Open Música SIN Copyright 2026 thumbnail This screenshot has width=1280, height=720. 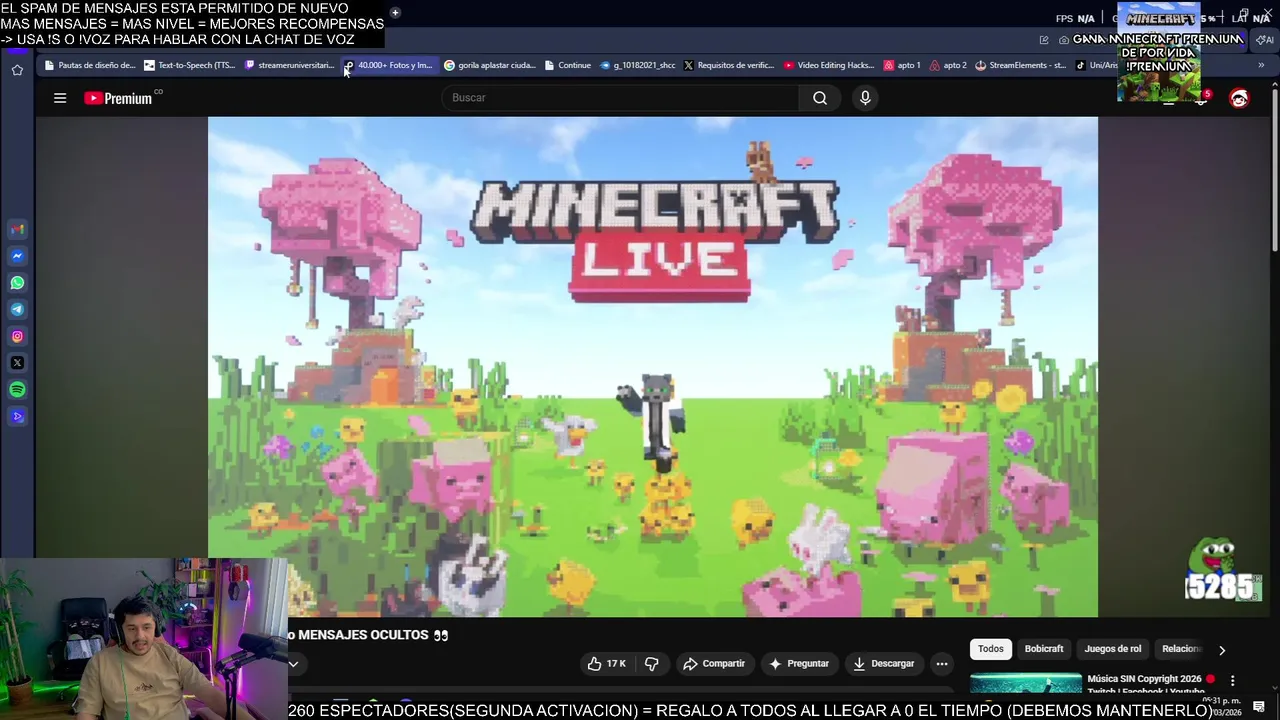[x=1025, y=684]
